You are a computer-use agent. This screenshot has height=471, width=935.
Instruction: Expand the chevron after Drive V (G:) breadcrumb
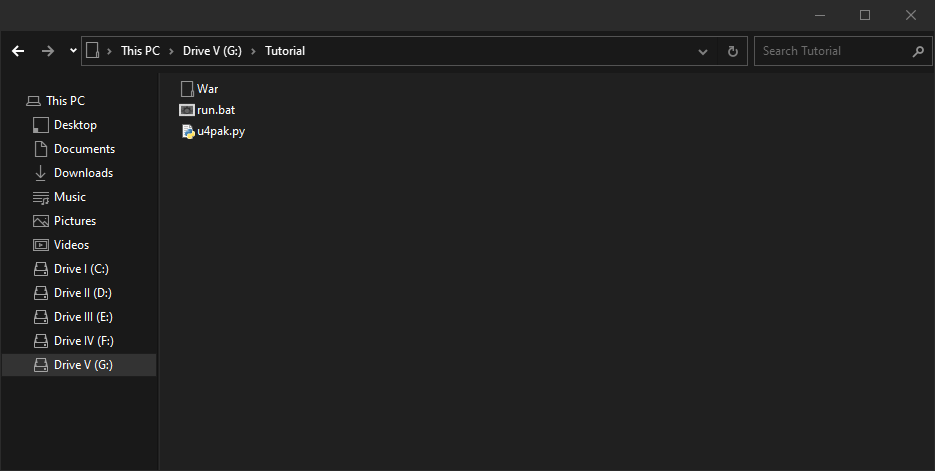[254, 51]
